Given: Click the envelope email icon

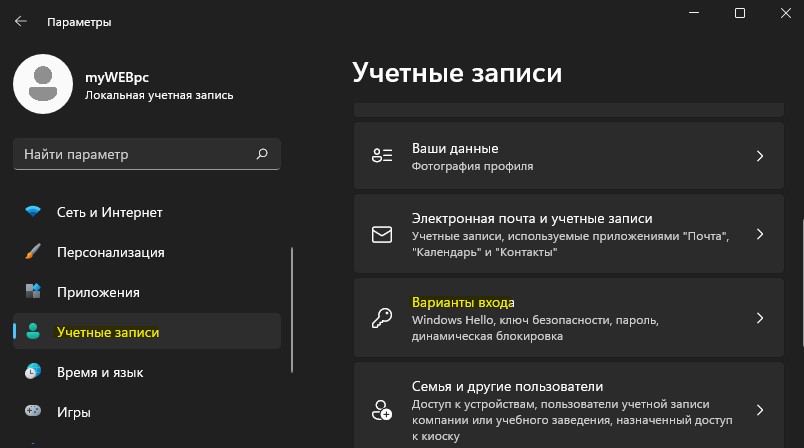Looking at the screenshot, I should click(382, 234).
